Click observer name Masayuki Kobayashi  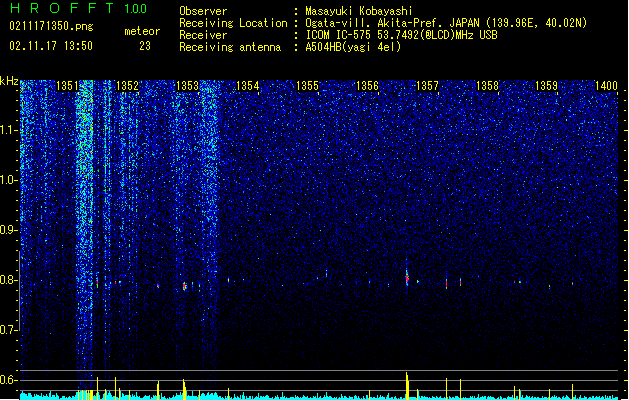click(359, 11)
